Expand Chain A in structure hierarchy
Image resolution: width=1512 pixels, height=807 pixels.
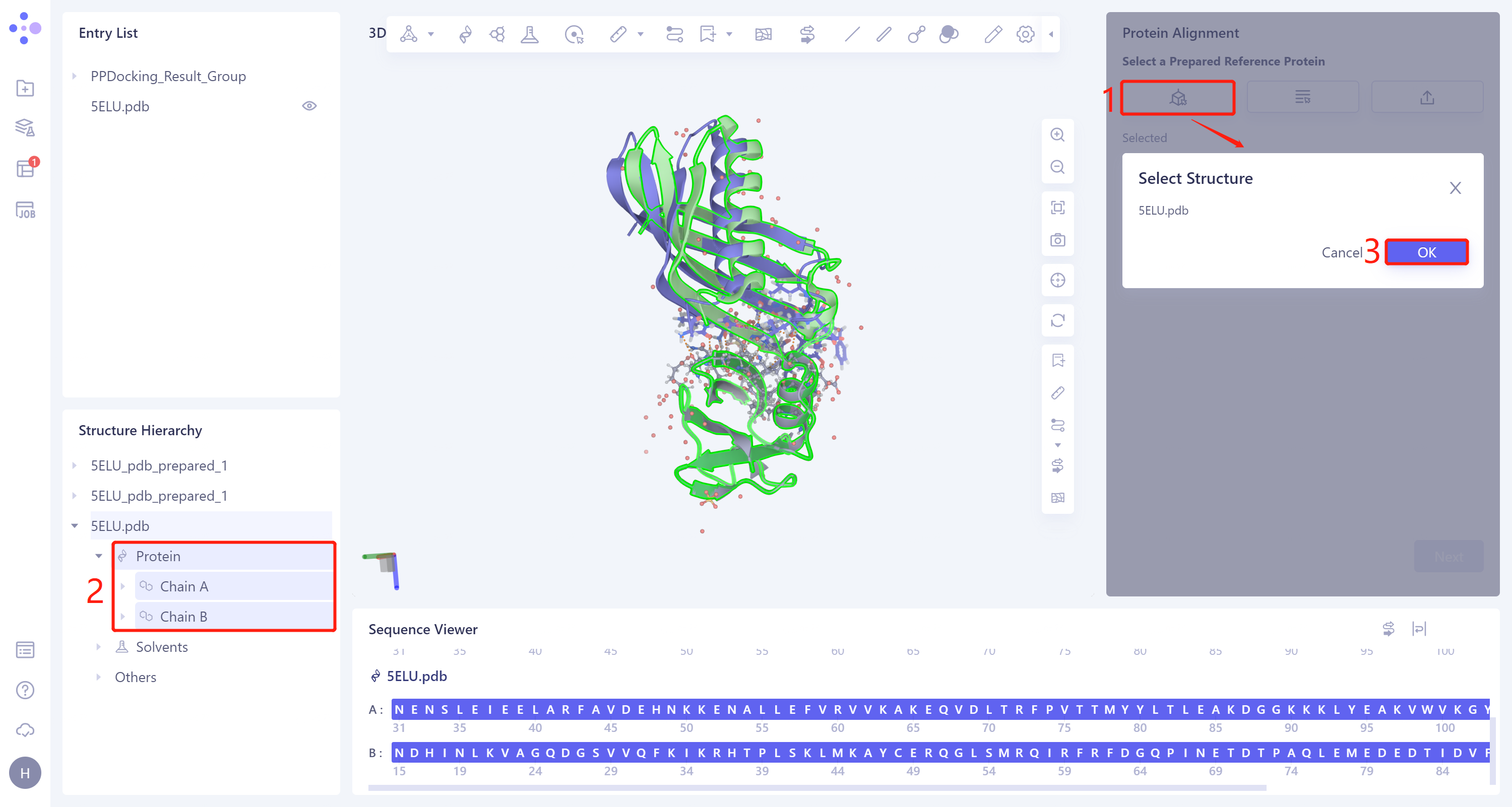click(x=122, y=586)
